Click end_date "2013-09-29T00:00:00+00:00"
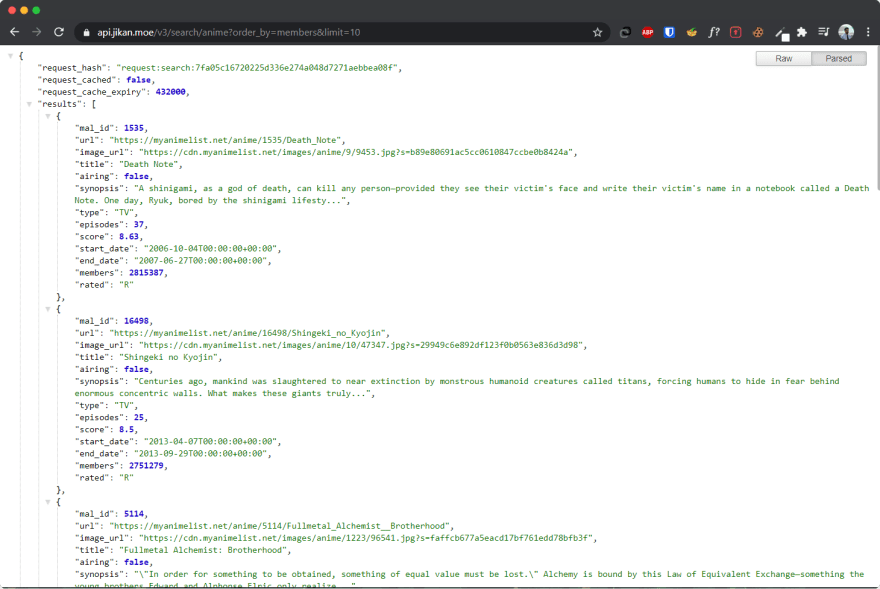This screenshot has height=589, width=880. tap(201, 454)
